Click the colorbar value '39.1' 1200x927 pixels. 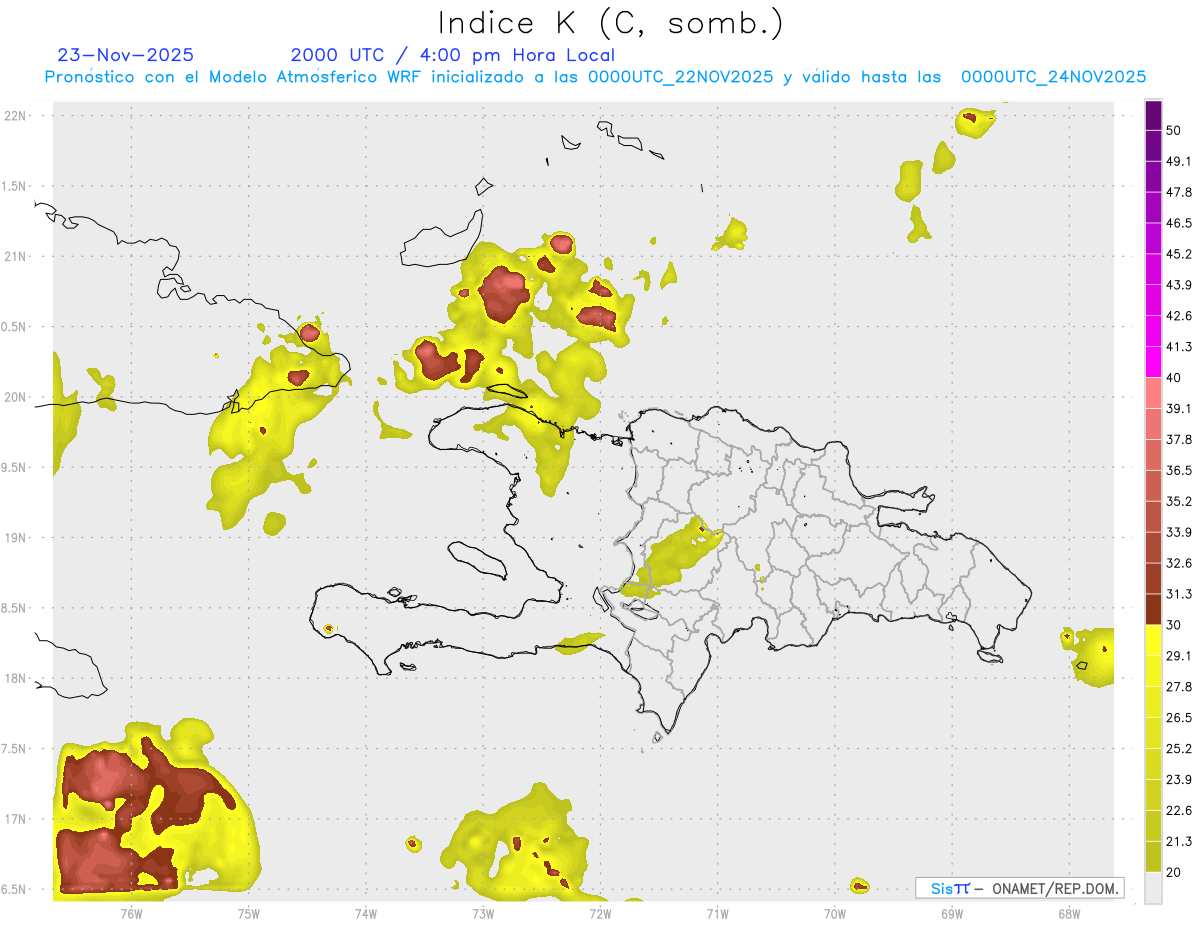(x=1179, y=409)
